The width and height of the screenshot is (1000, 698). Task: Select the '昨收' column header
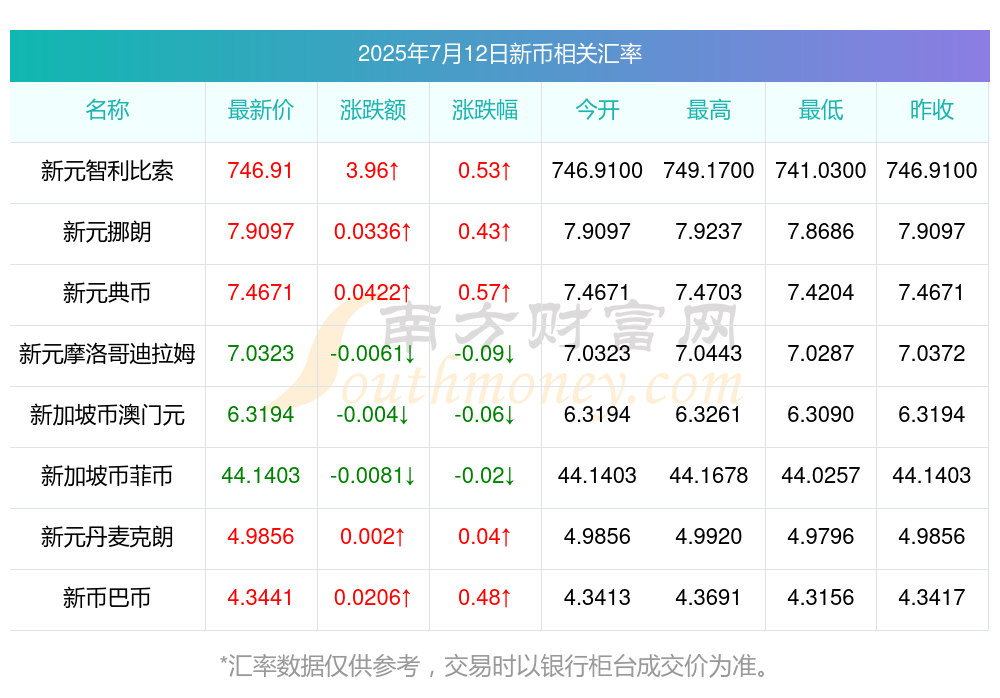point(932,110)
